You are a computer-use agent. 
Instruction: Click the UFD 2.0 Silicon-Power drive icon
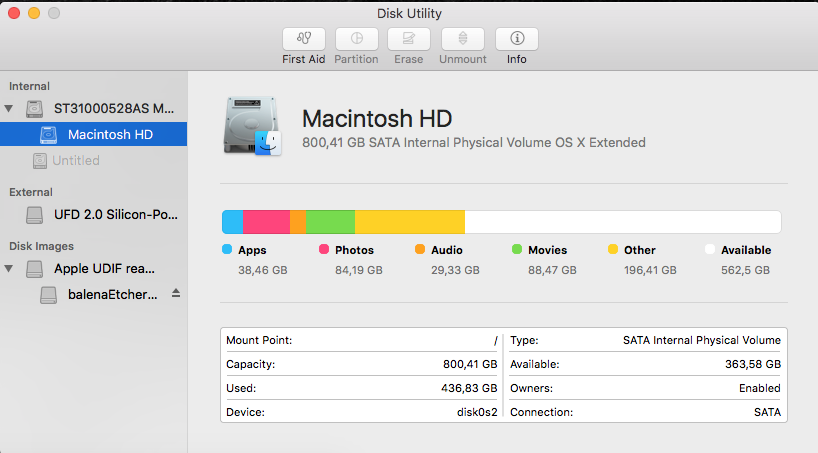tap(35, 215)
